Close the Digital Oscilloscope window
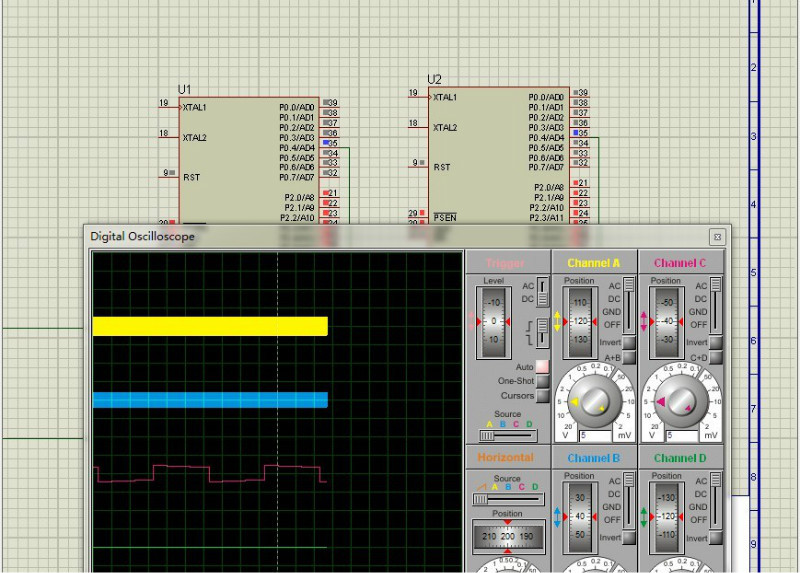 716,237
